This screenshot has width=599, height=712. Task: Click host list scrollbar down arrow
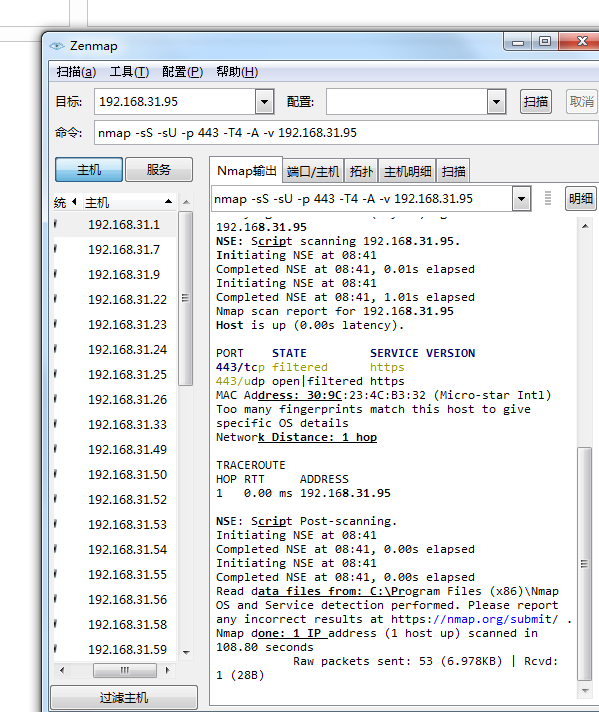(186, 652)
